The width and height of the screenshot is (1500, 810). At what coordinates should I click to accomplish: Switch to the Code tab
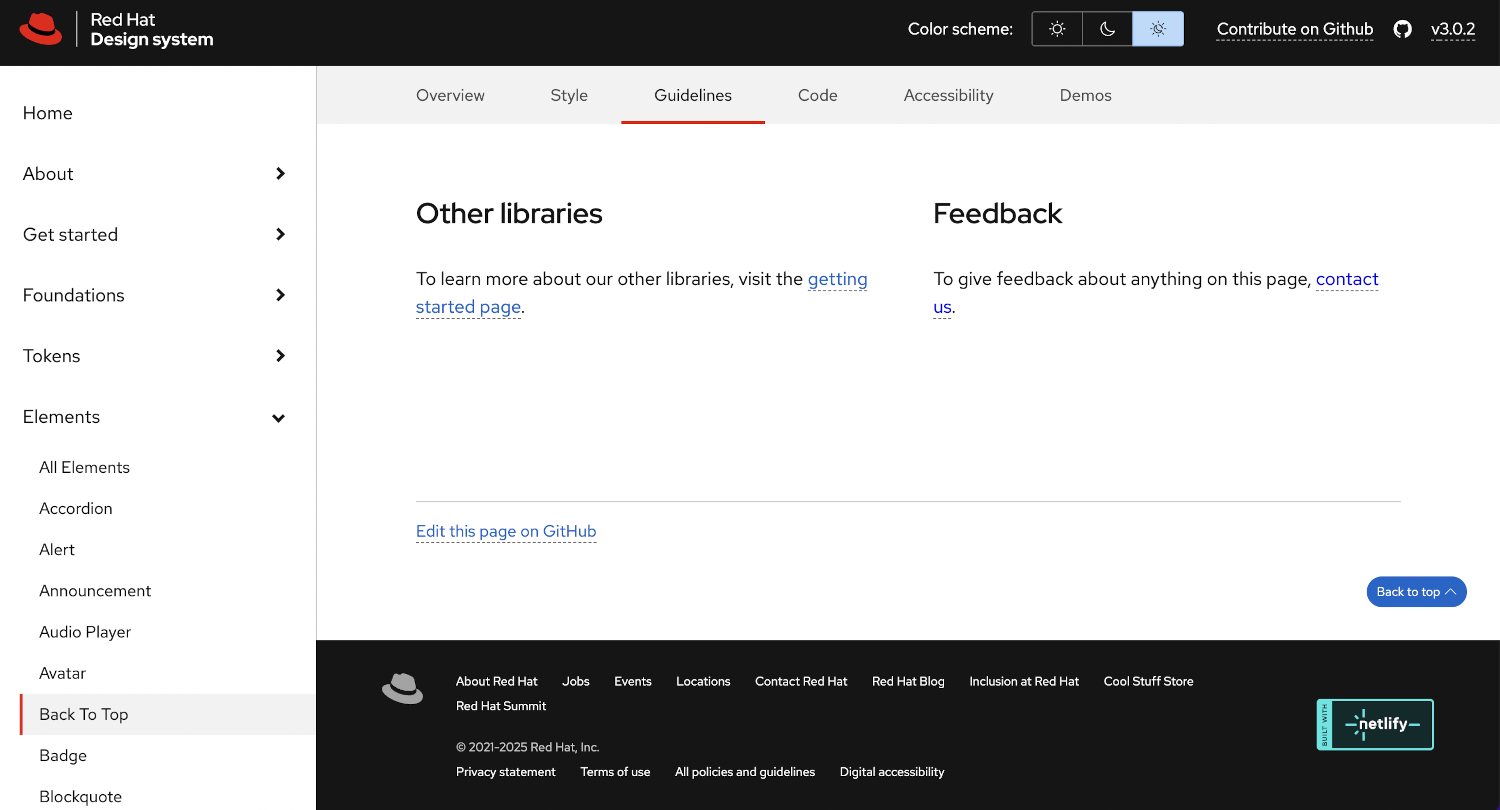(818, 95)
